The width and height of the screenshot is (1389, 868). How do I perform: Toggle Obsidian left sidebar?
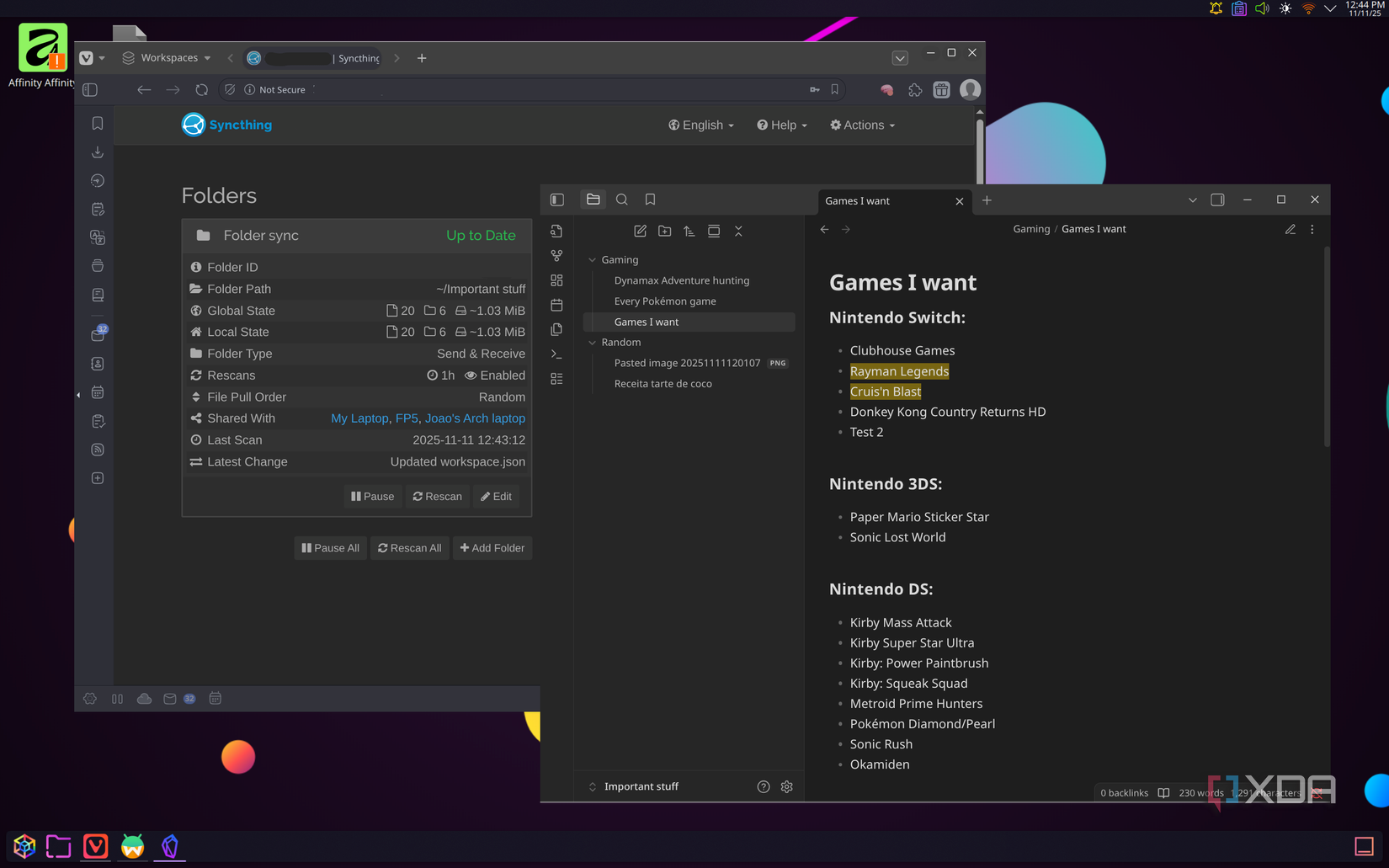coord(556,200)
